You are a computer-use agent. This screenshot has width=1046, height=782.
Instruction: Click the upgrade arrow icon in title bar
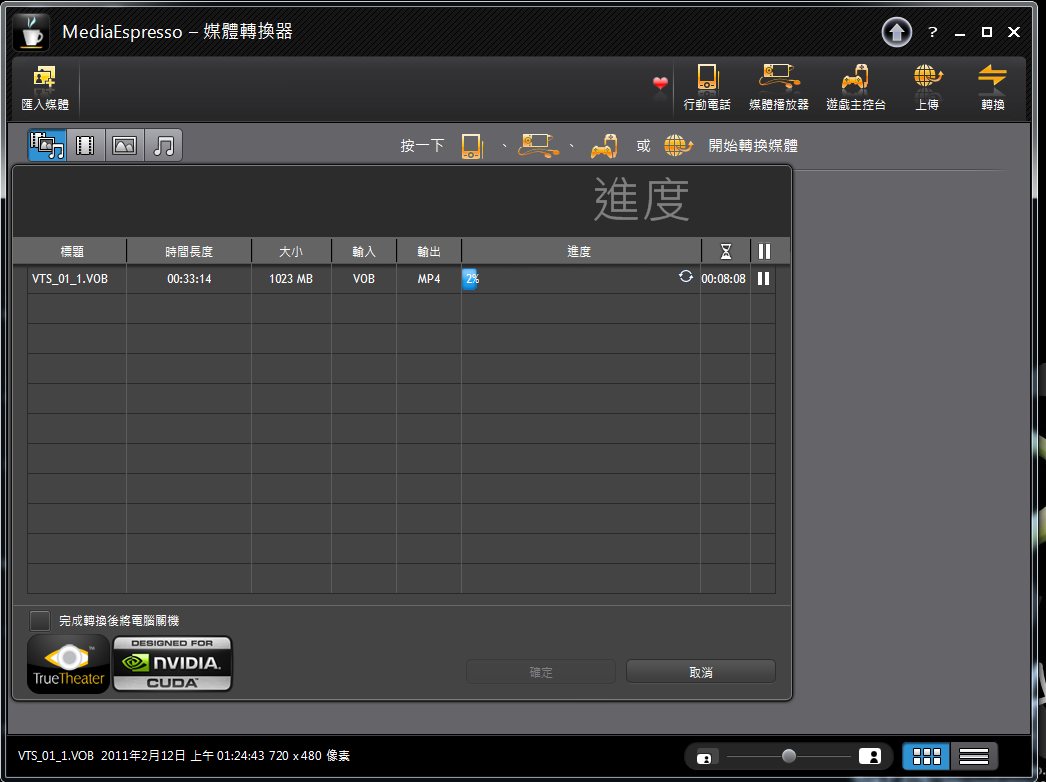896,31
